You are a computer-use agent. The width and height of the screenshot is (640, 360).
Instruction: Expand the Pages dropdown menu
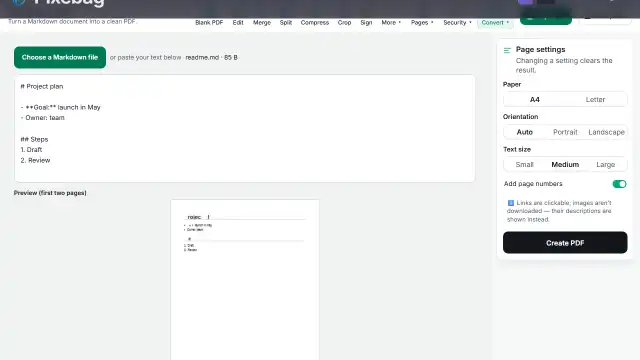[x=422, y=22]
